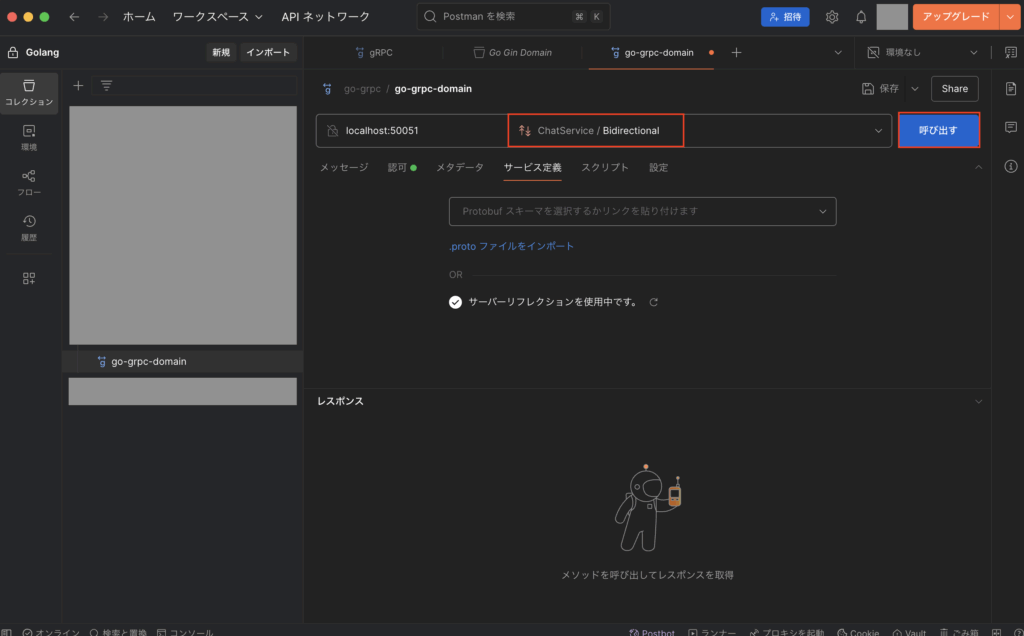Expand the open tabs list chevron
This screenshot has height=636, width=1024.
coord(838,52)
